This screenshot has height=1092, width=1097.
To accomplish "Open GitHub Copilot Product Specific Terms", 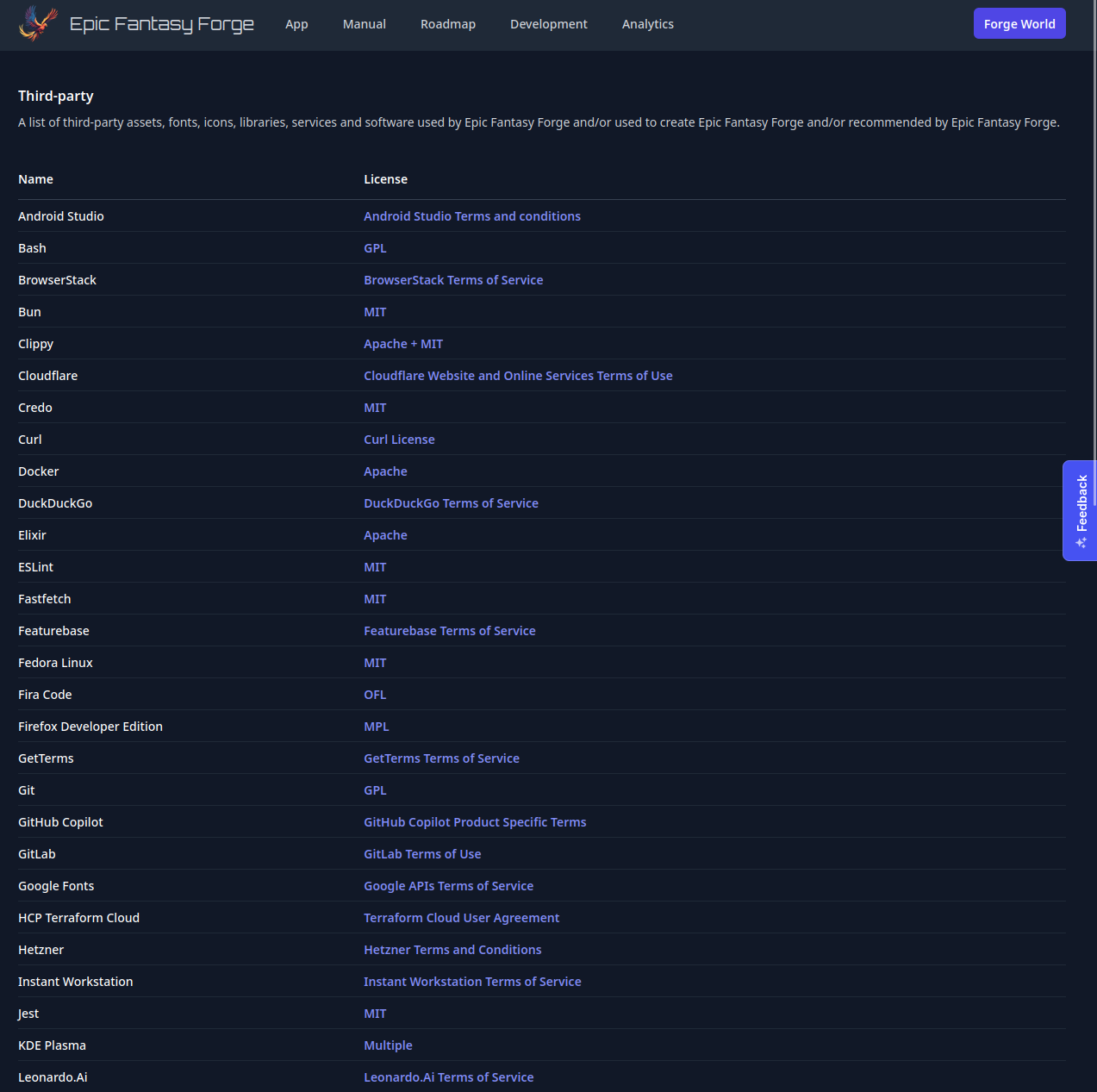I will coord(475,822).
